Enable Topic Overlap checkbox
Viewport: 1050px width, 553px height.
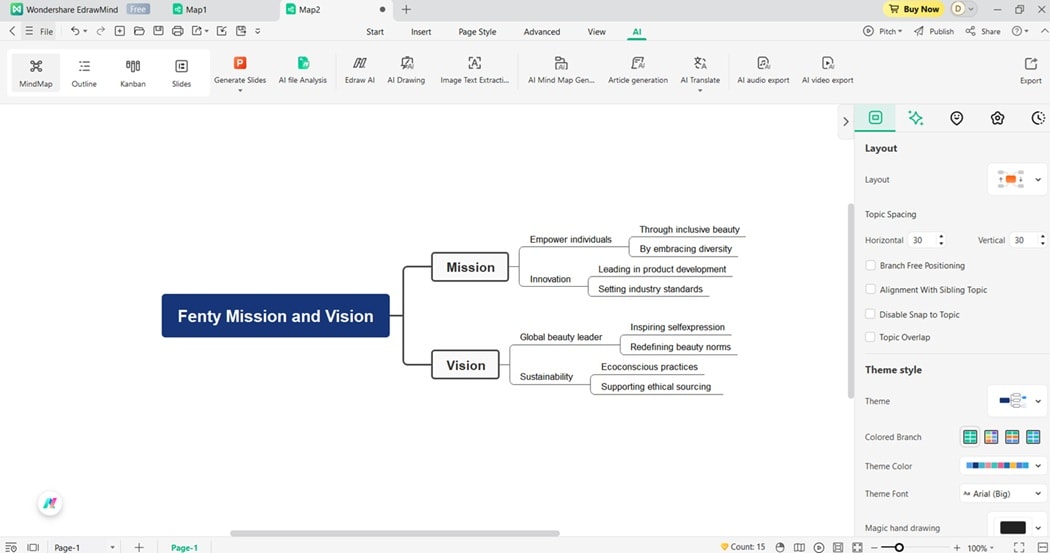click(x=871, y=337)
